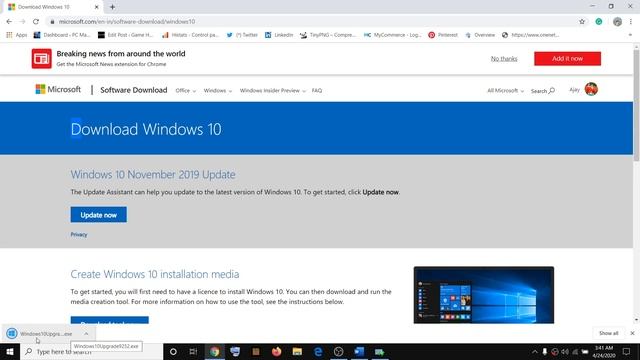Open the Dashboard bookmark
Viewport: 640px width, 360px height.
[x=62, y=35]
